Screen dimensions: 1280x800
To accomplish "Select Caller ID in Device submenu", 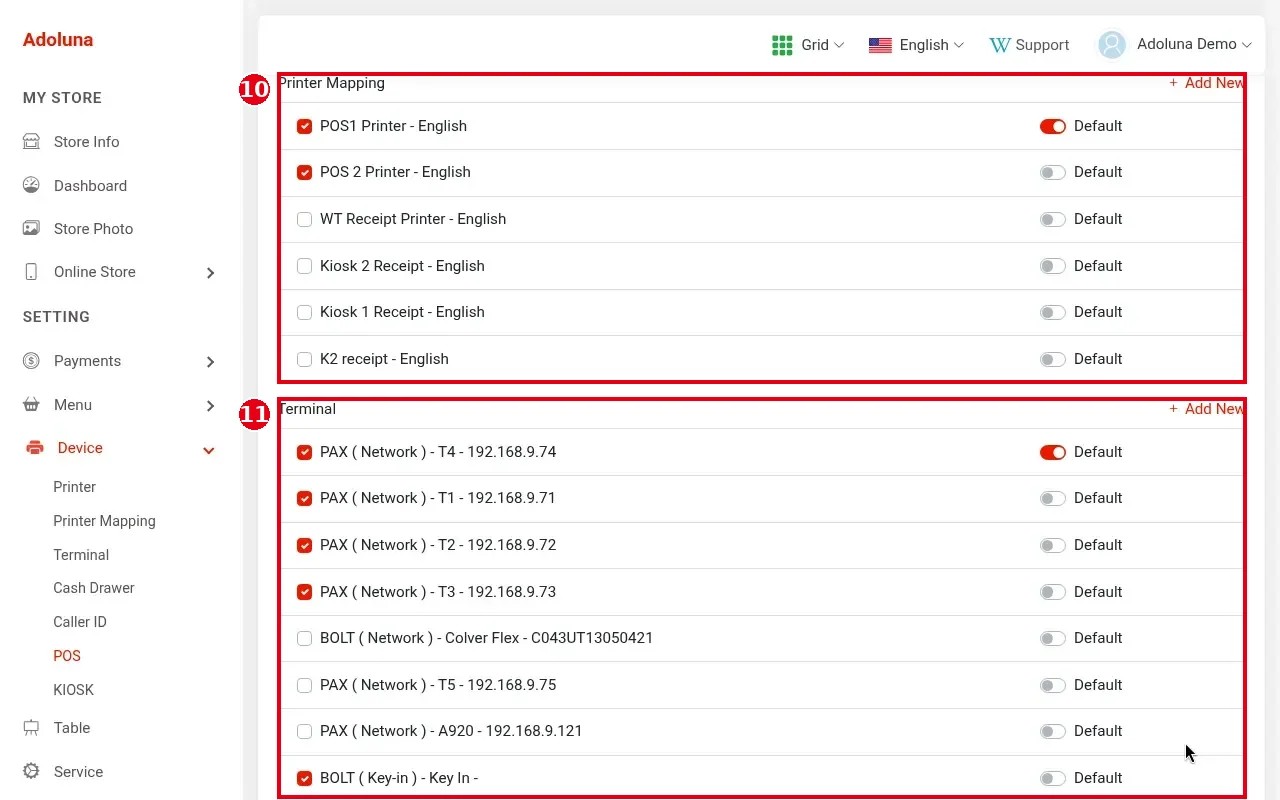I will [80, 622].
